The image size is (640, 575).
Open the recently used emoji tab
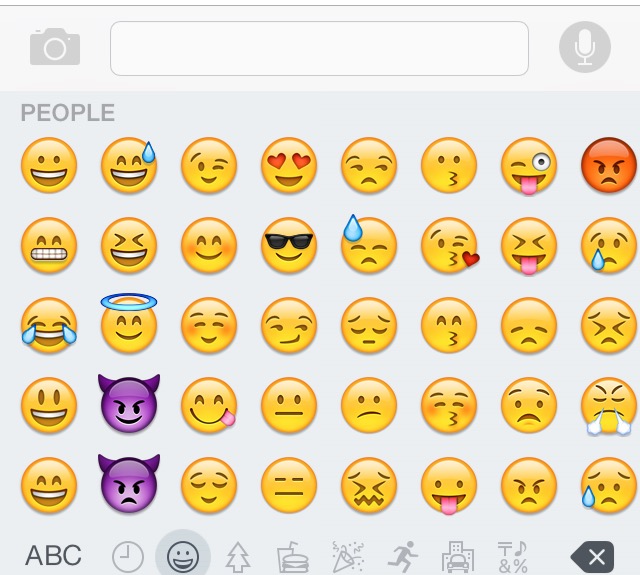[x=128, y=557]
